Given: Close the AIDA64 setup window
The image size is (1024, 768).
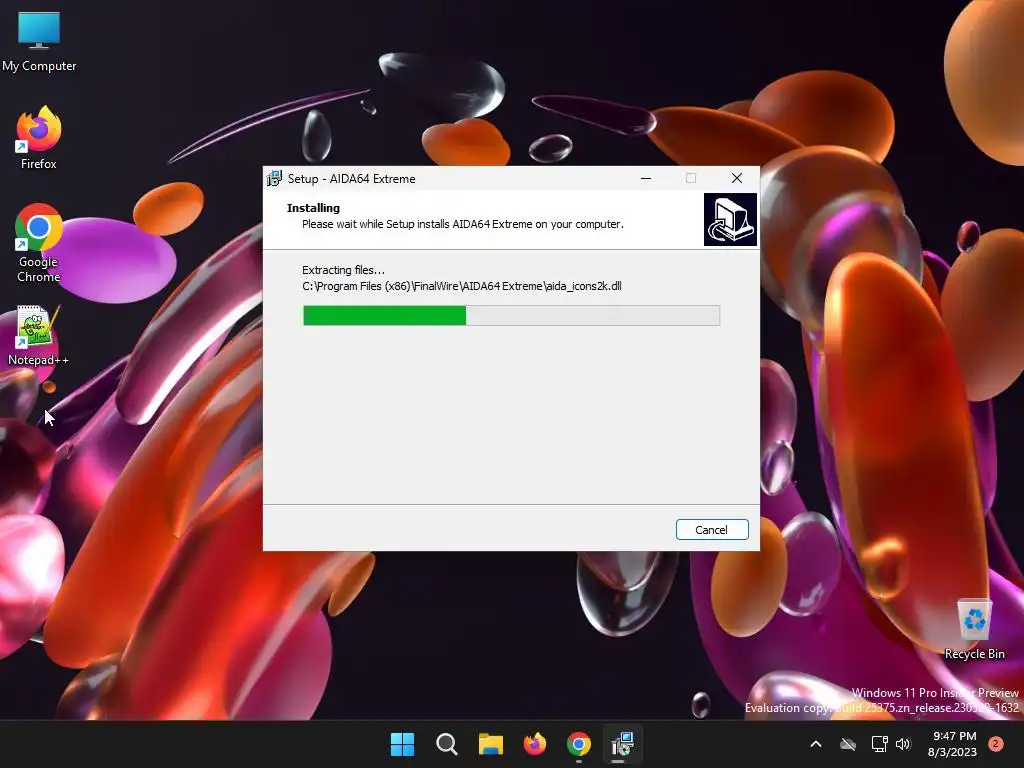Looking at the screenshot, I should pos(737,178).
